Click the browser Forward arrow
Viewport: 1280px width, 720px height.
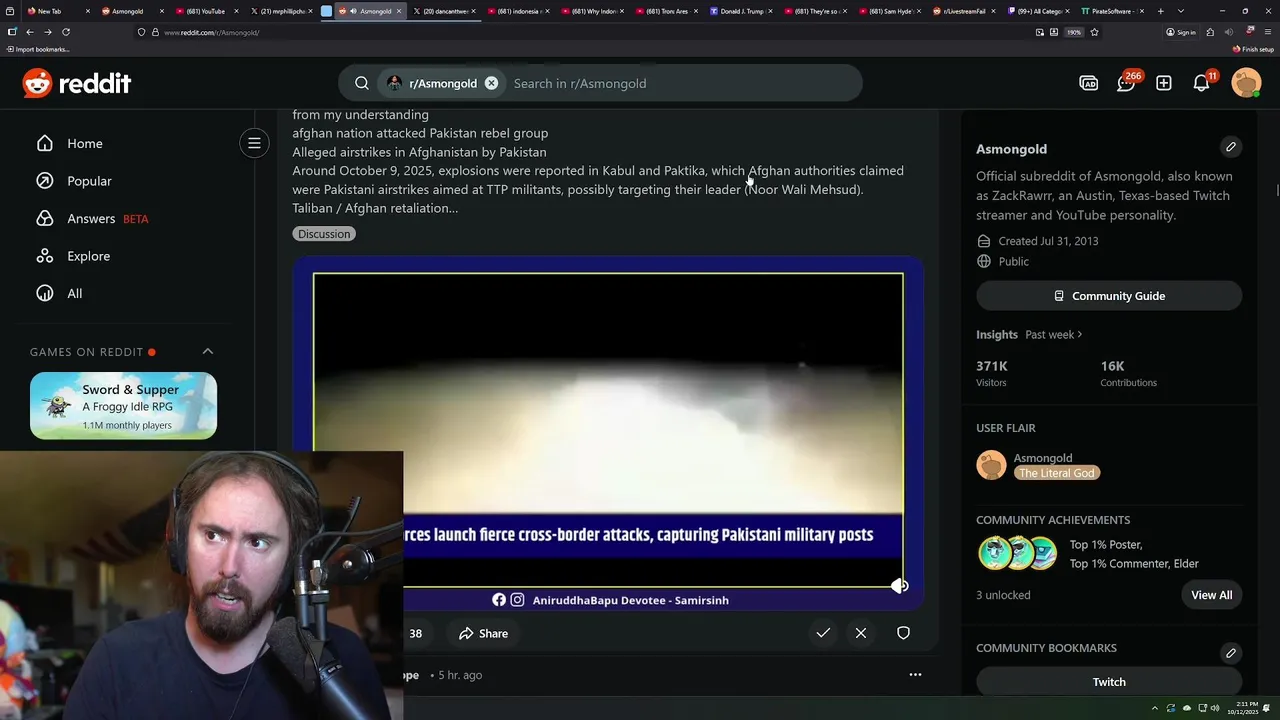(x=47, y=32)
